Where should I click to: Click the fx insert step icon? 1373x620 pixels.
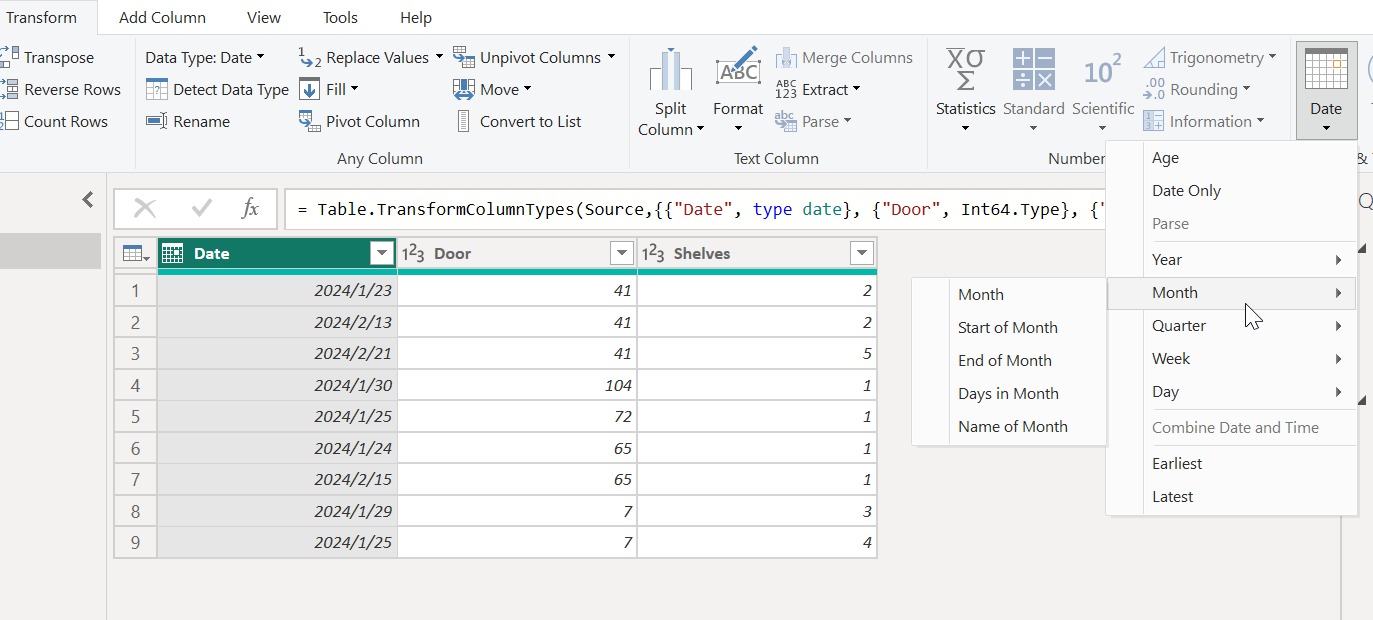[250, 208]
